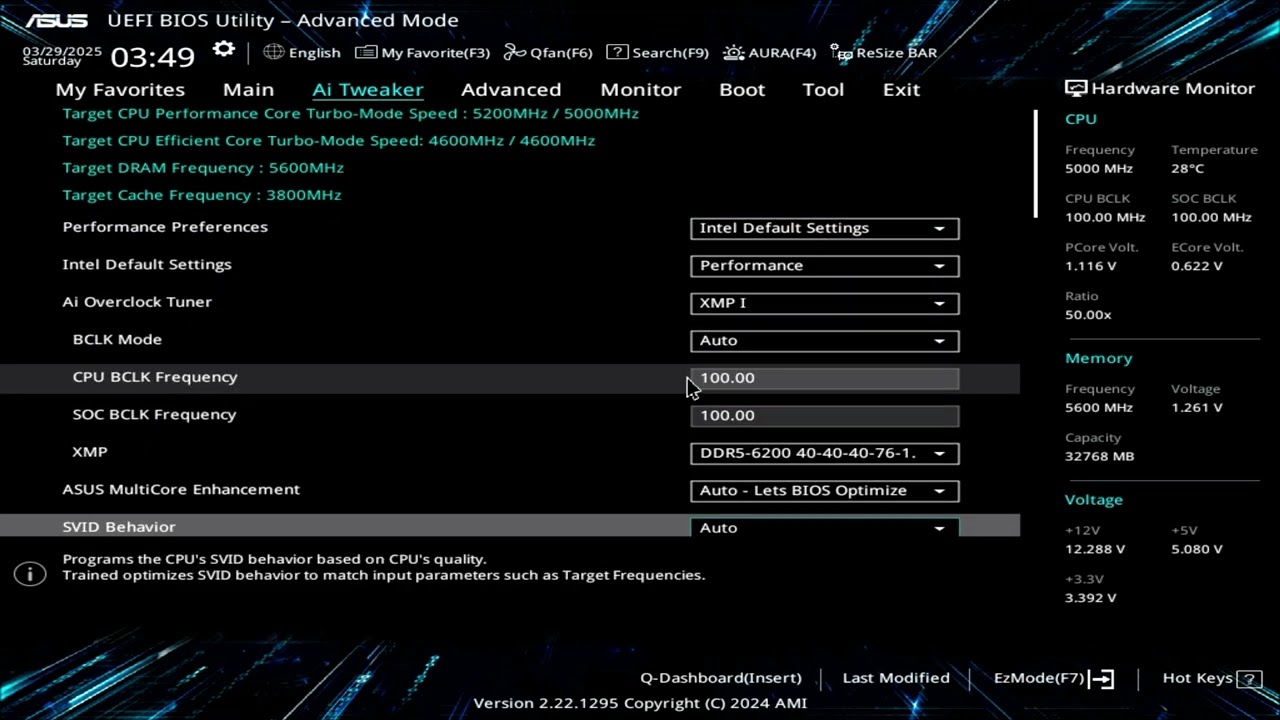Click the 1.261 V memory voltage value
Viewport: 1280px width, 720px height.
point(1197,408)
